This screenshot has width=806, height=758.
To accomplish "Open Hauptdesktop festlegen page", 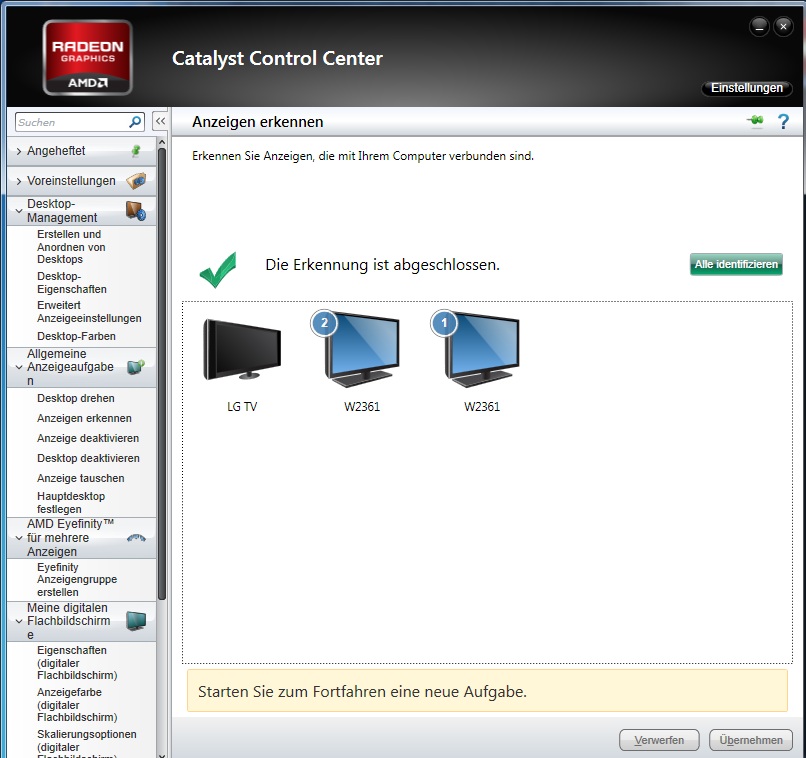I will (71, 503).
